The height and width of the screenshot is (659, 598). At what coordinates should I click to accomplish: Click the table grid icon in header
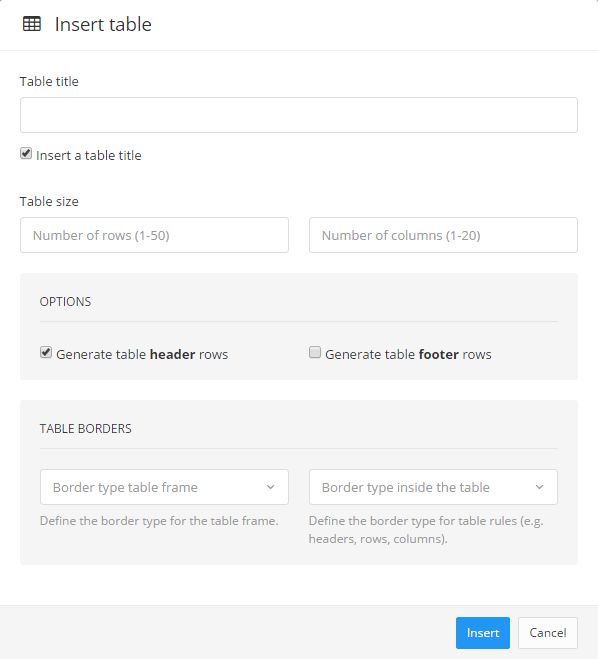tap(32, 24)
